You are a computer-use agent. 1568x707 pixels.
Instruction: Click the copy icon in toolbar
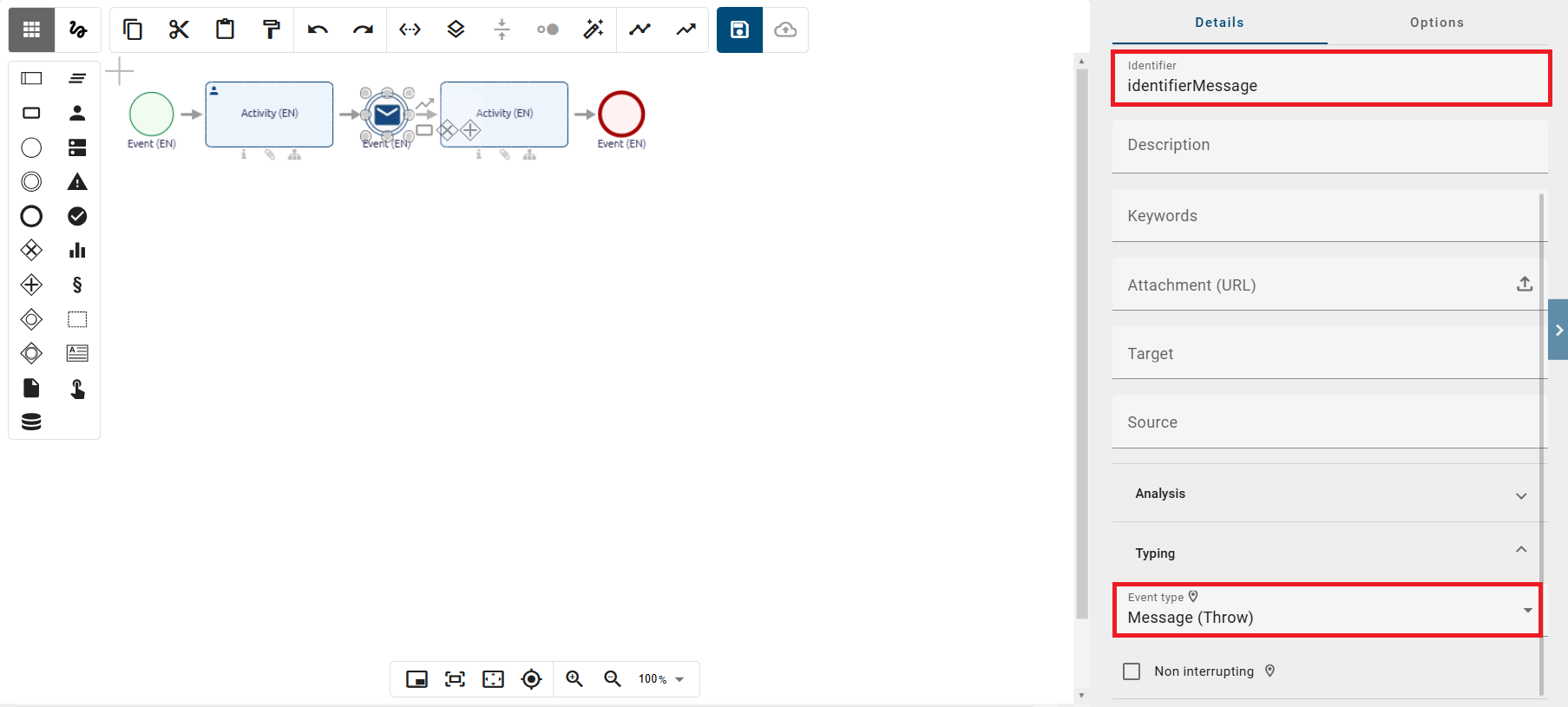133,29
